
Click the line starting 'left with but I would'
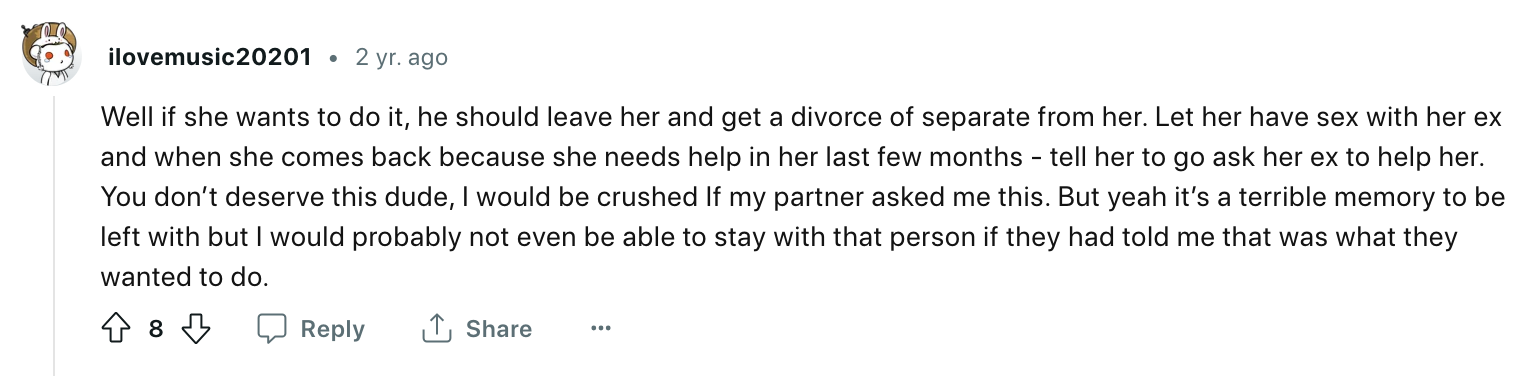(x=779, y=238)
